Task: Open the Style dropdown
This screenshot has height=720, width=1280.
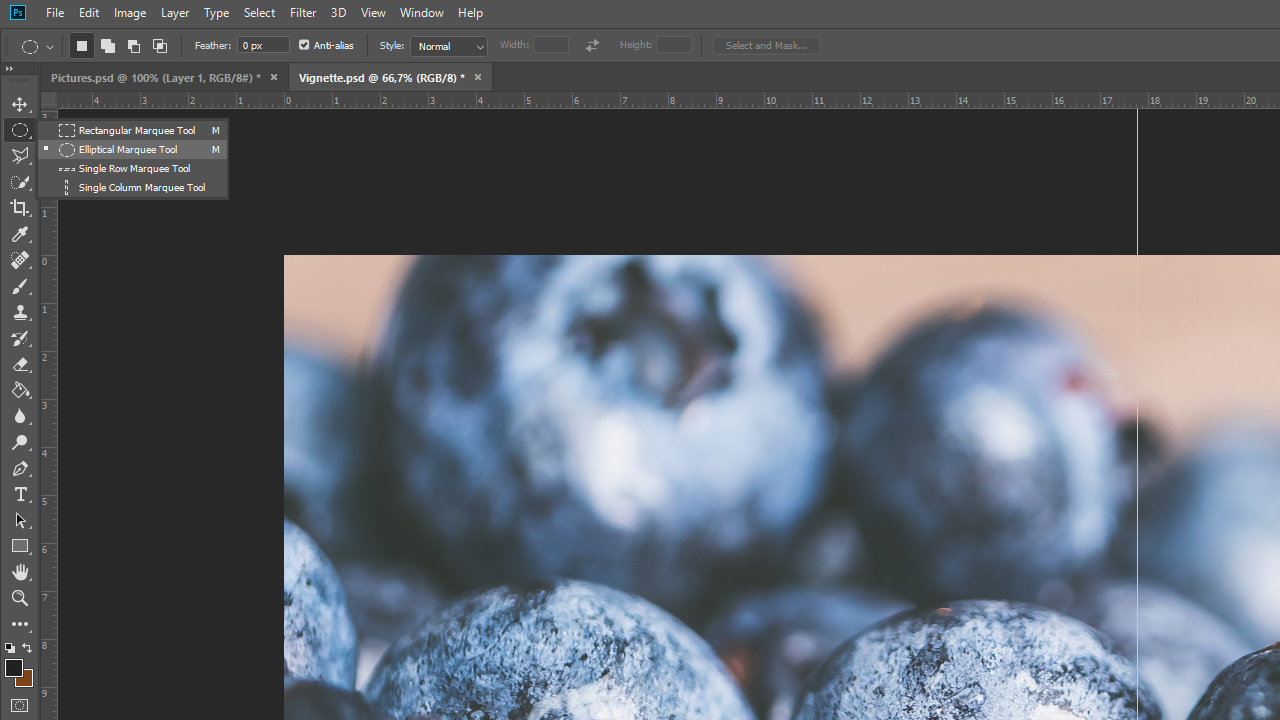Action: [x=448, y=46]
